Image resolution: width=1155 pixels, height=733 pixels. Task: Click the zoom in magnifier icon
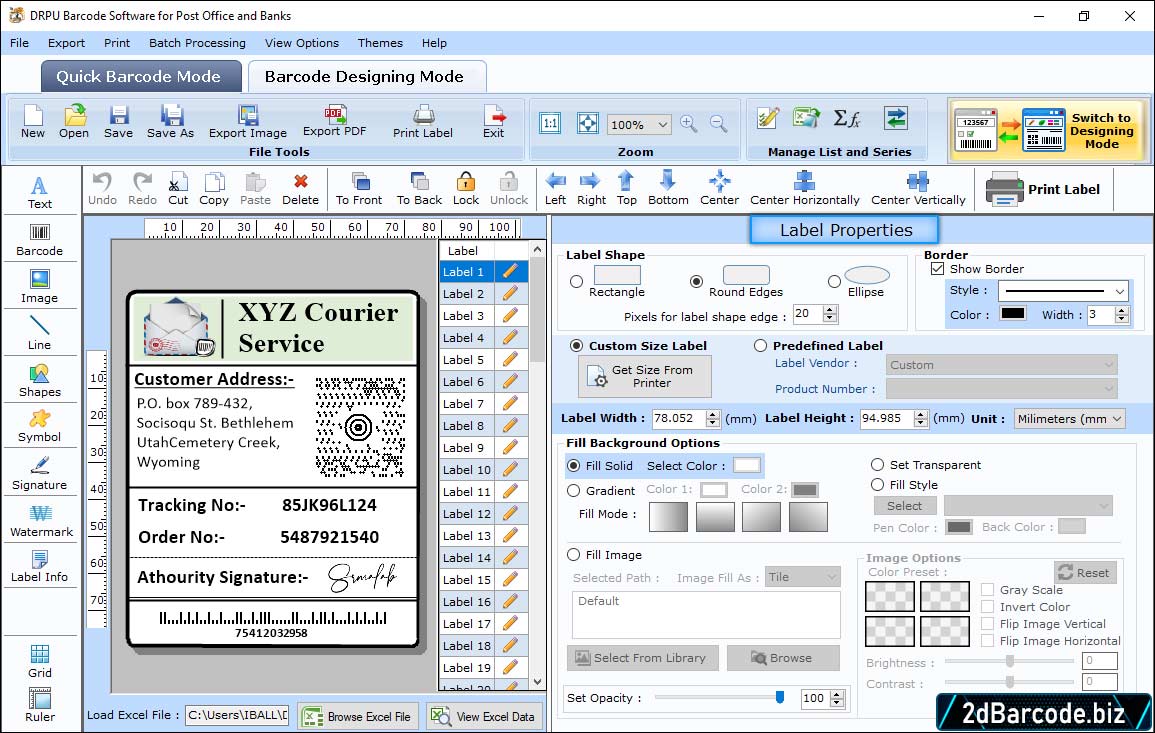[689, 123]
